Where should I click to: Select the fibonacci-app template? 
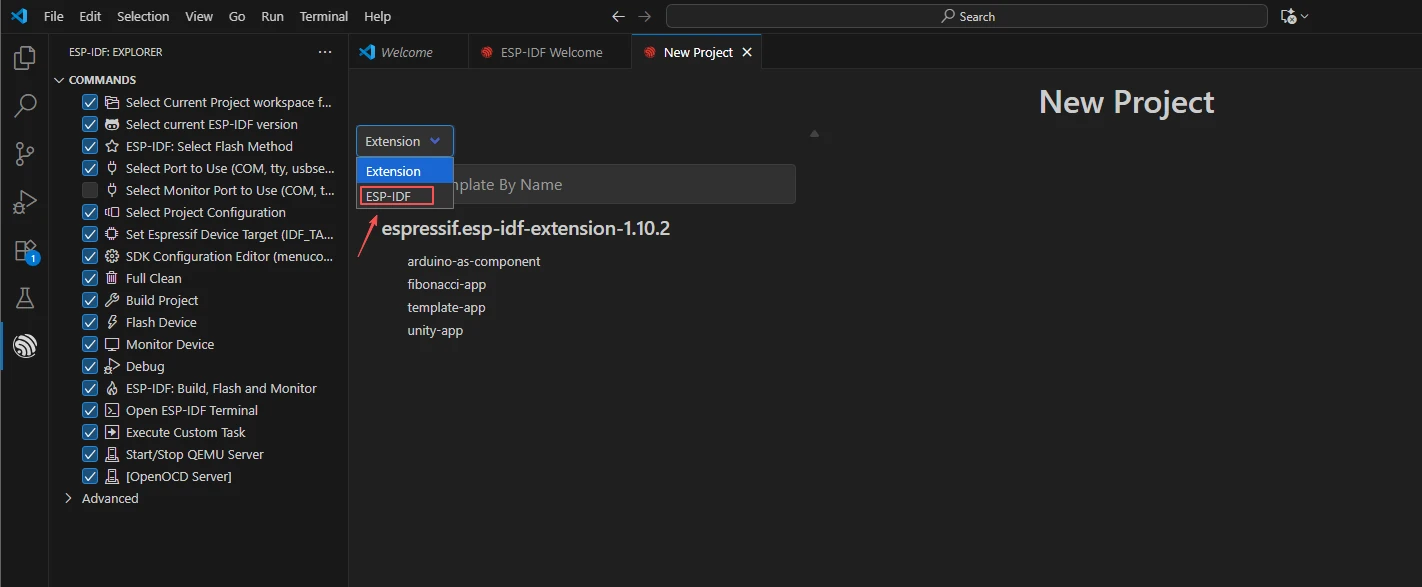(x=446, y=284)
